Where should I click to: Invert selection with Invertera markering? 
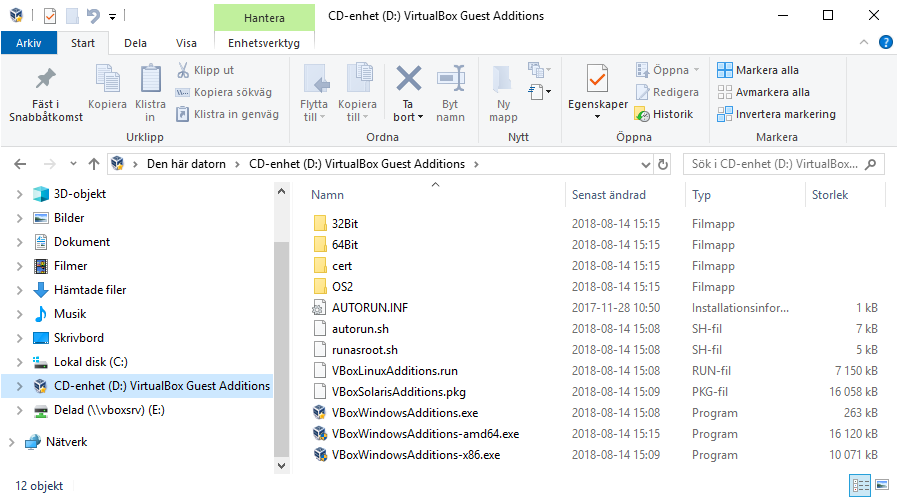[776, 114]
